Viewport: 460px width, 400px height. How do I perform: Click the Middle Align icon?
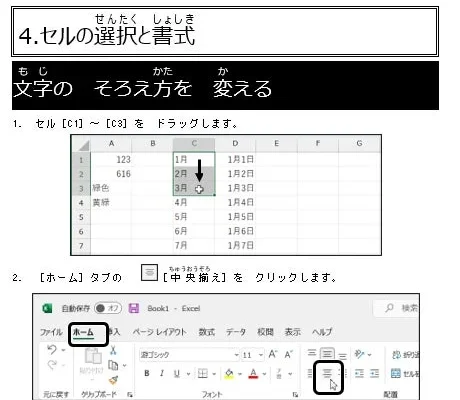pyautogui.click(x=327, y=353)
